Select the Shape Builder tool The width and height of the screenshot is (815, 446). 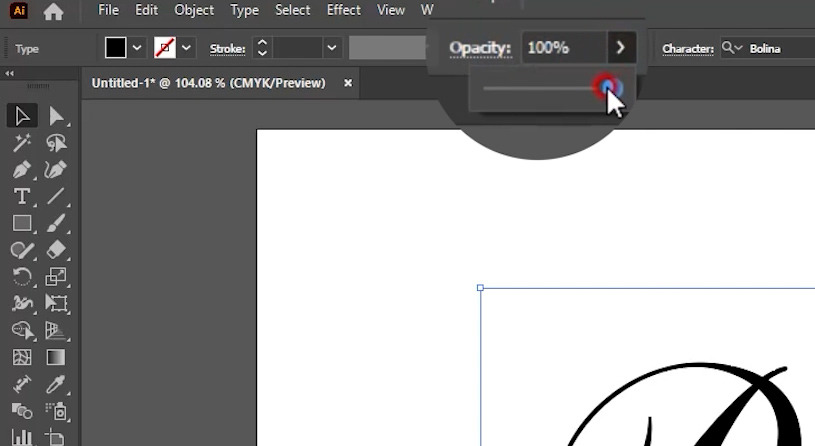click(x=22, y=330)
